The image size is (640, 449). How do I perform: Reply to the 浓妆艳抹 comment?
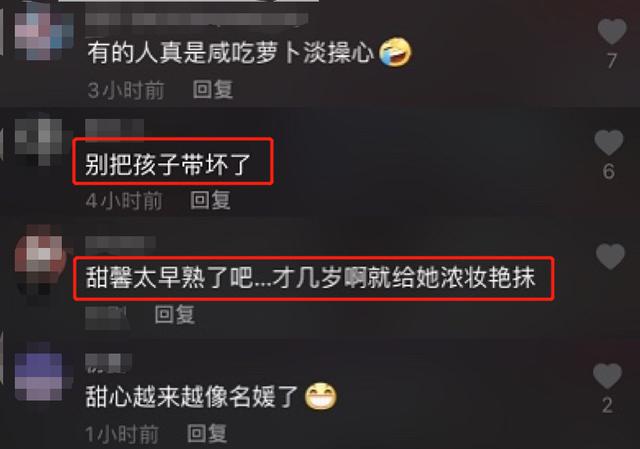(x=175, y=314)
